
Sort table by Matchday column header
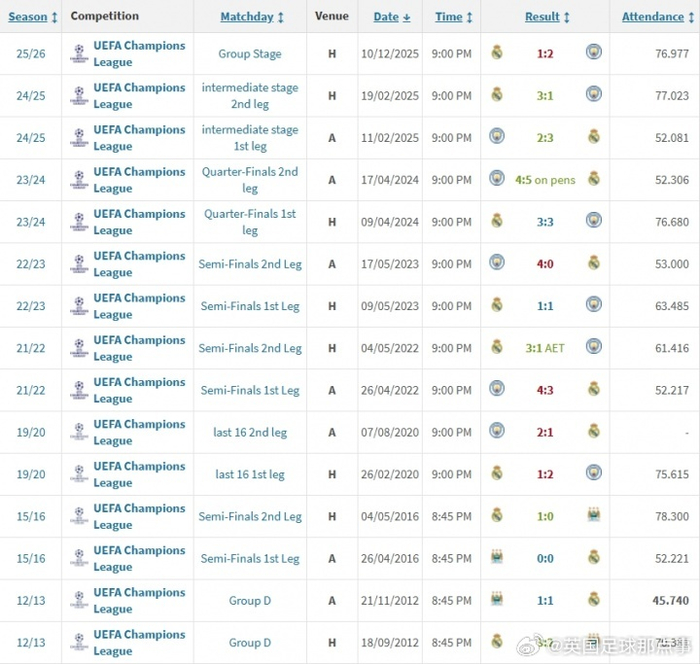[252, 17]
